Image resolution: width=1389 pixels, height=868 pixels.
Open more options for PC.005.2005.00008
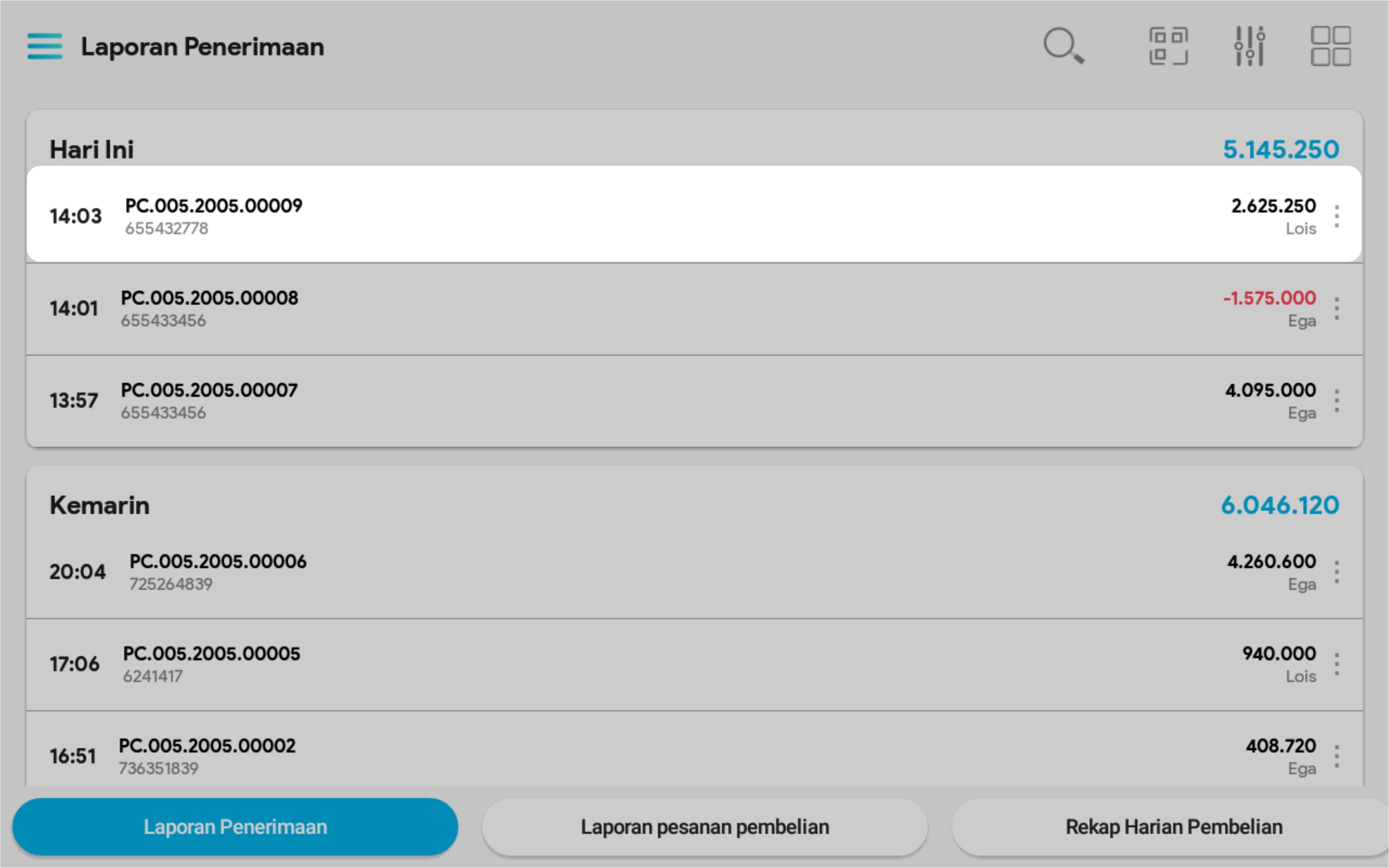tap(1337, 309)
